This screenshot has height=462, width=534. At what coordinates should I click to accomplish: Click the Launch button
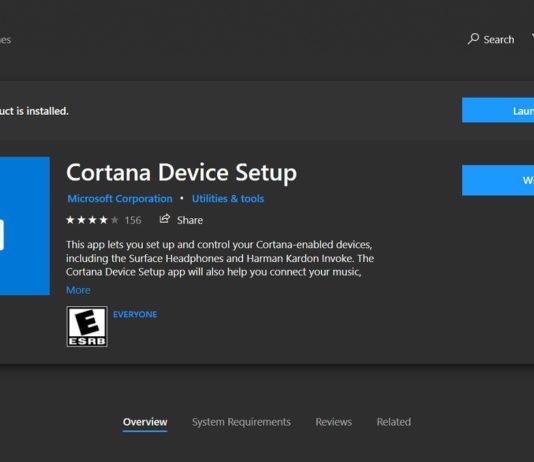click(498, 110)
